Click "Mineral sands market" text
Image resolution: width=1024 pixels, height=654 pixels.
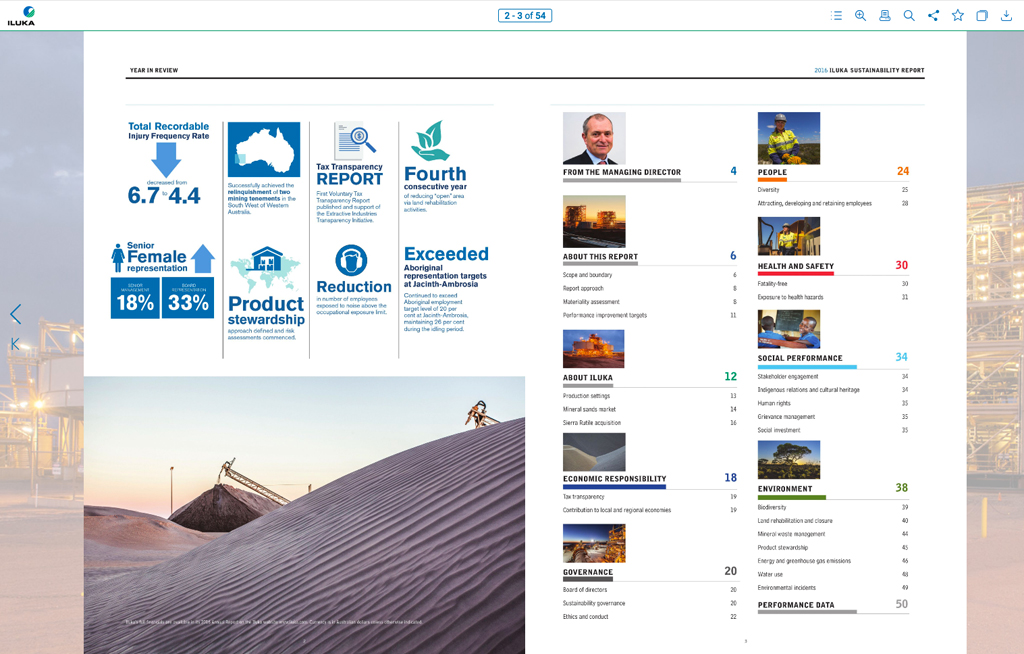tap(589, 410)
